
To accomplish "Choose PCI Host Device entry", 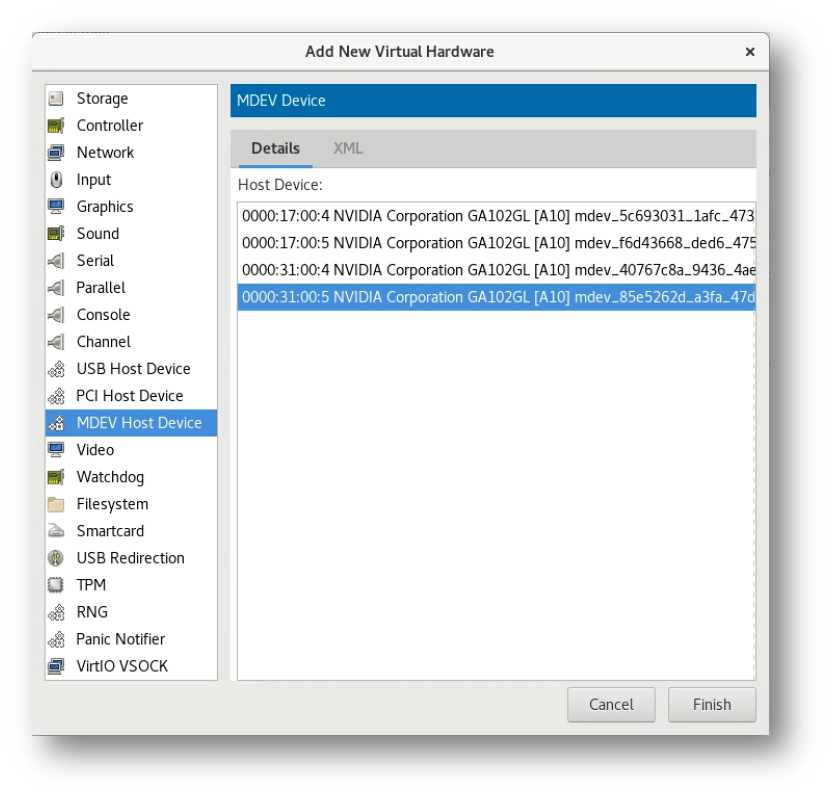I will tap(131, 396).
